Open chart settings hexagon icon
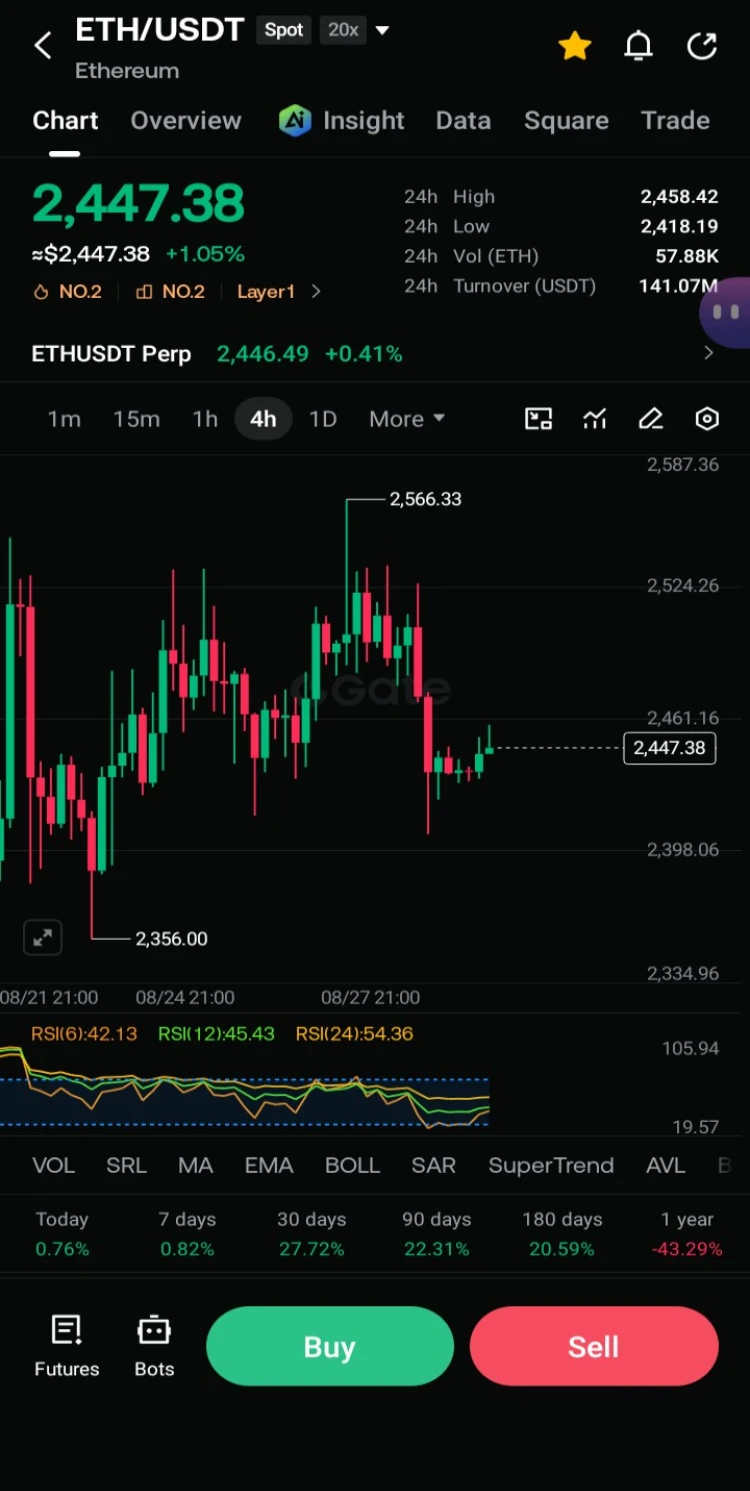The height and width of the screenshot is (1491, 750). (707, 419)
